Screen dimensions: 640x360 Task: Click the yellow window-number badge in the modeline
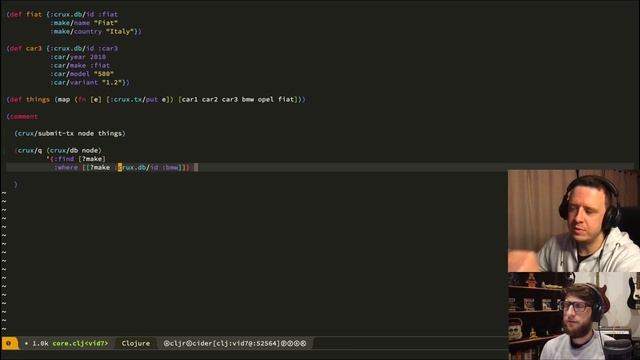9,343
